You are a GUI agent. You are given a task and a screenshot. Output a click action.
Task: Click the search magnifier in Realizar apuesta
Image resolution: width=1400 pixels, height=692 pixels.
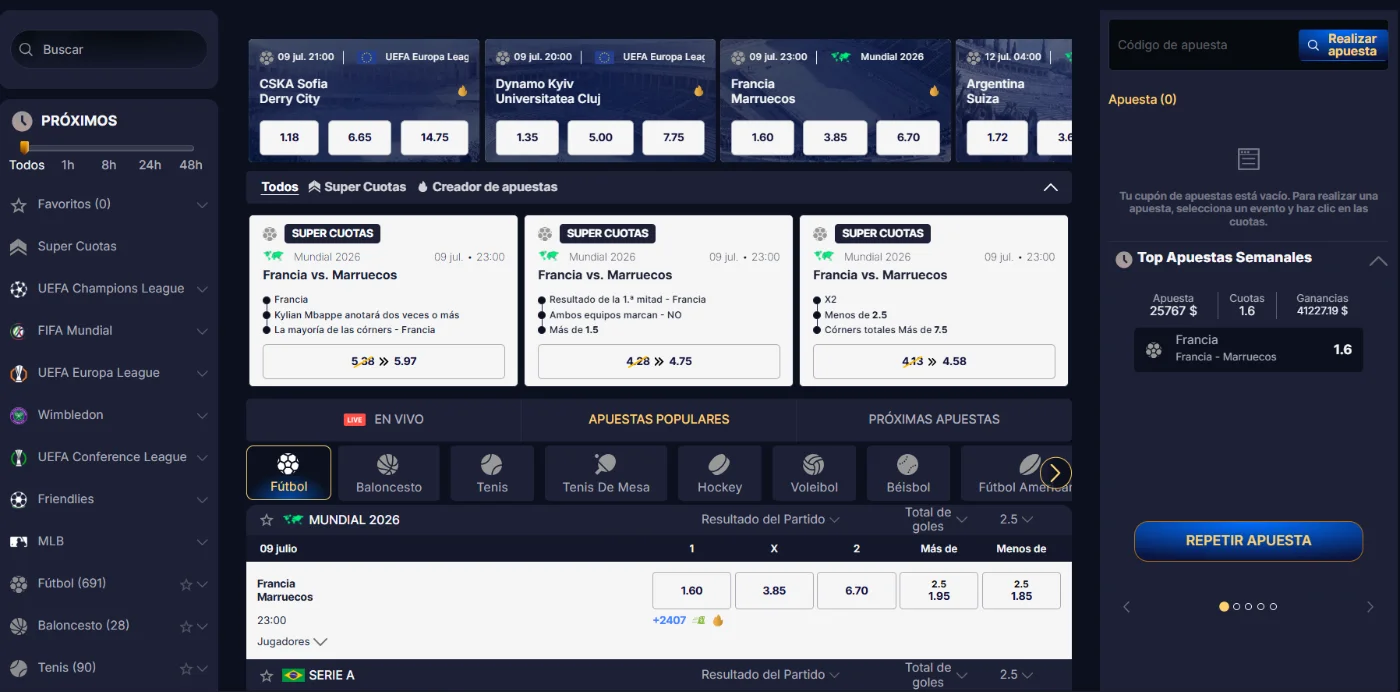coord(1313,45)
